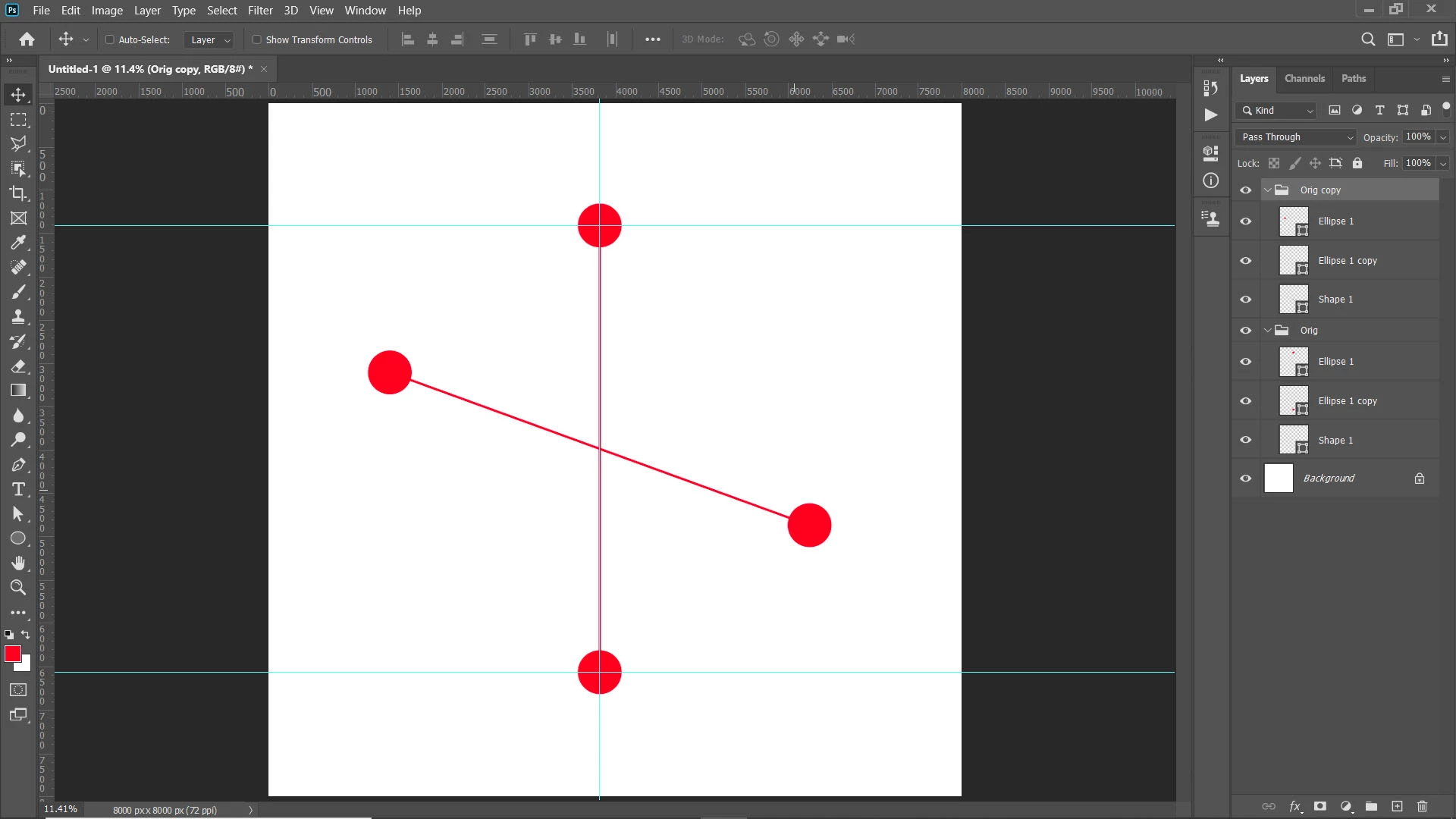Select the Eraser tool
This screenshot has height=819, width=1456.
click(18, 366)
